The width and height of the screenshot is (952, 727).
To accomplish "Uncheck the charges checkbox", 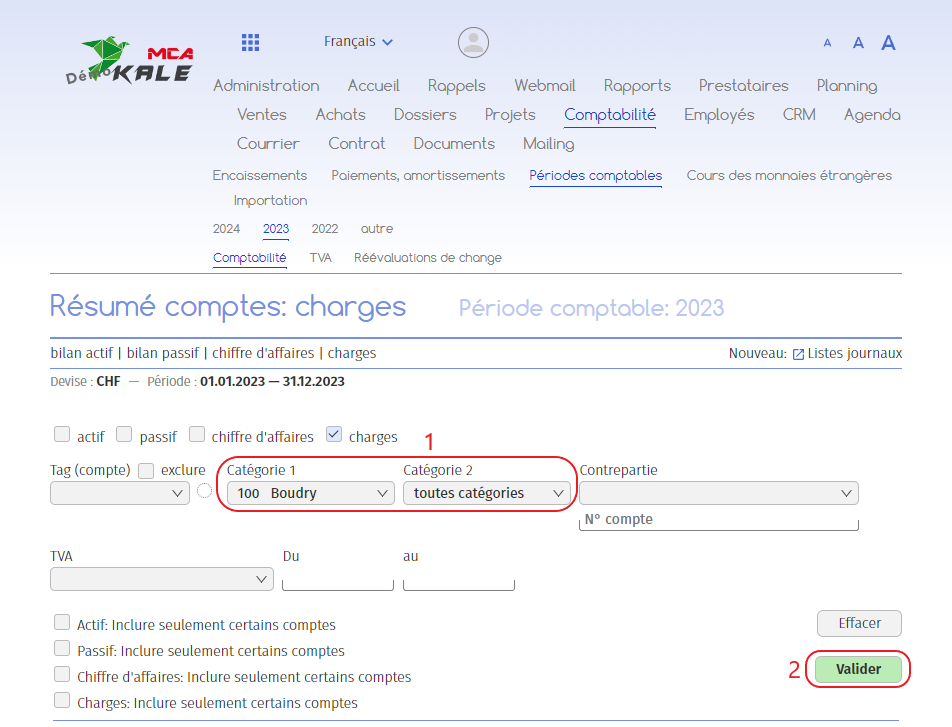I will pos(334,435).
